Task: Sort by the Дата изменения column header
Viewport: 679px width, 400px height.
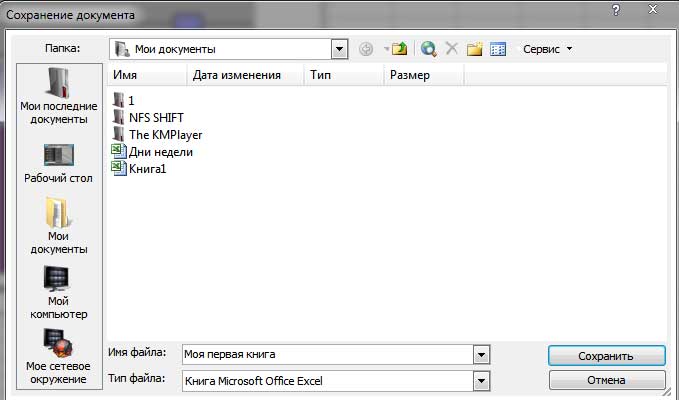Action: tap(236, 75)
